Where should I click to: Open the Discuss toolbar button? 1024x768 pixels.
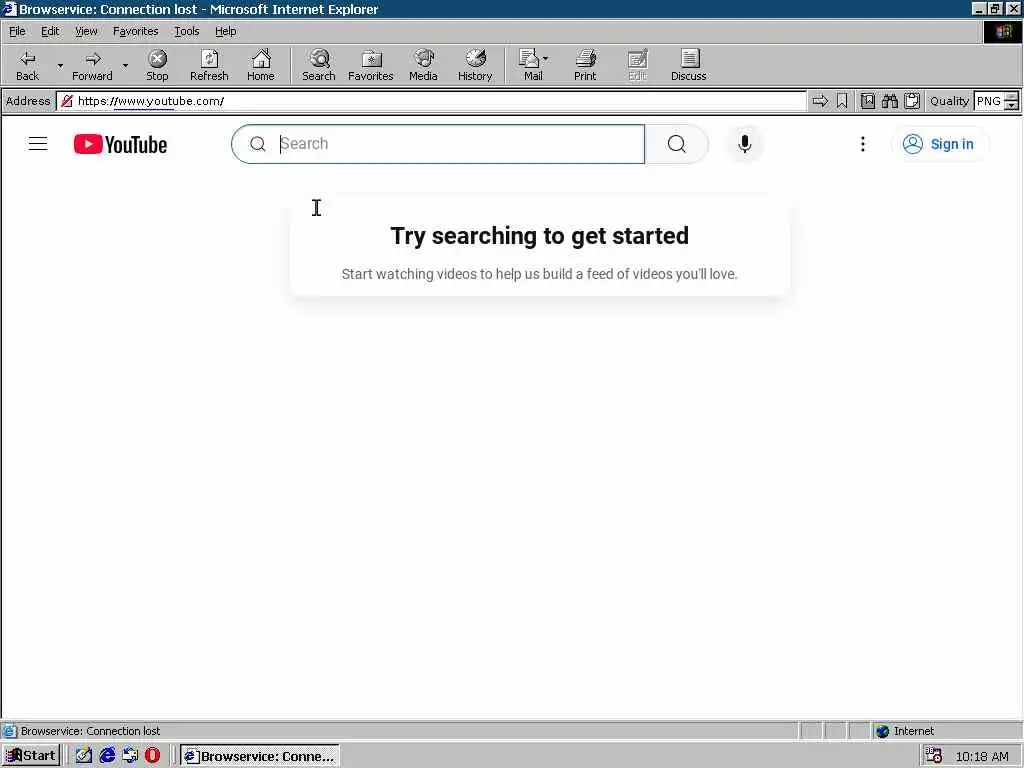click(688, 65)
